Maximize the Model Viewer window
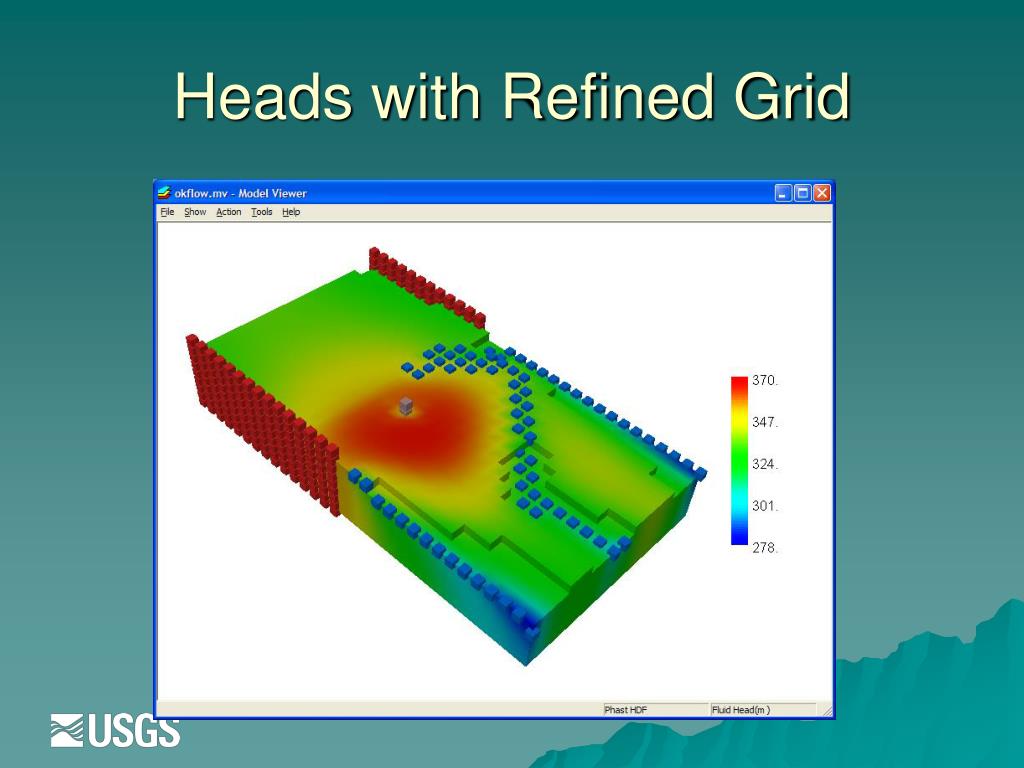1024x768 pixels. point(803,193)
